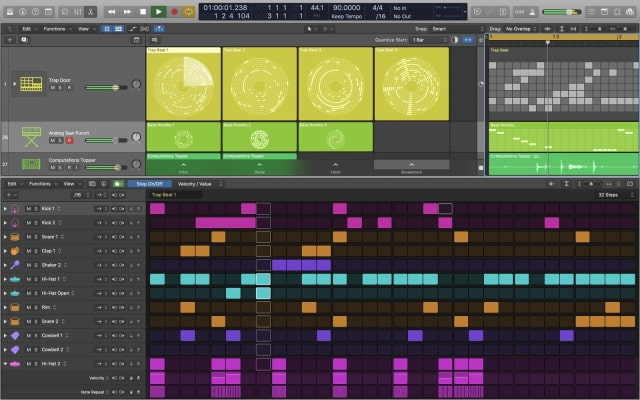
Task: Solo the Analog Saw Punch track
Action: (59, 140)
